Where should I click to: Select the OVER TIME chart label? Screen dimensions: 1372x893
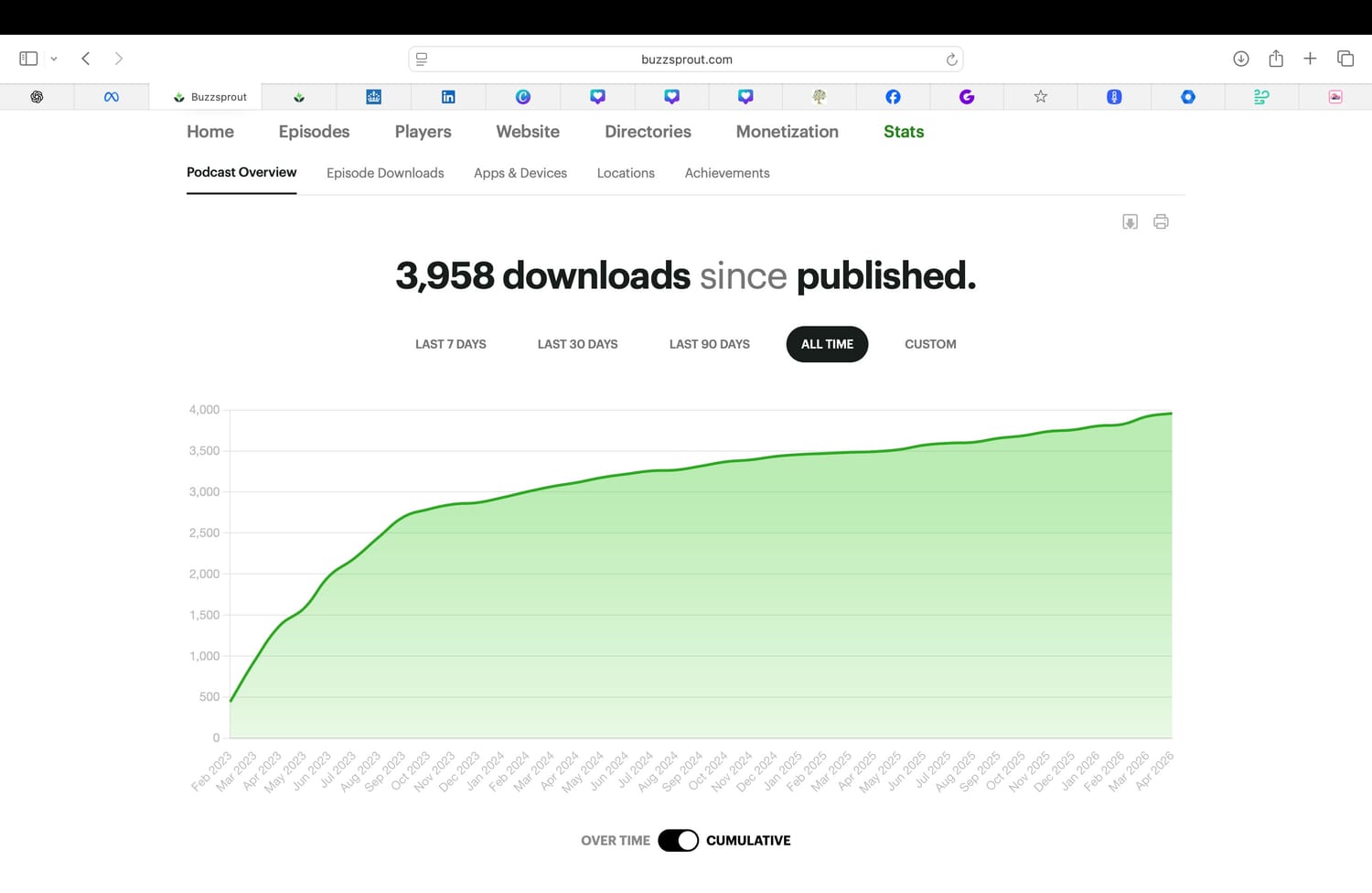616,841
